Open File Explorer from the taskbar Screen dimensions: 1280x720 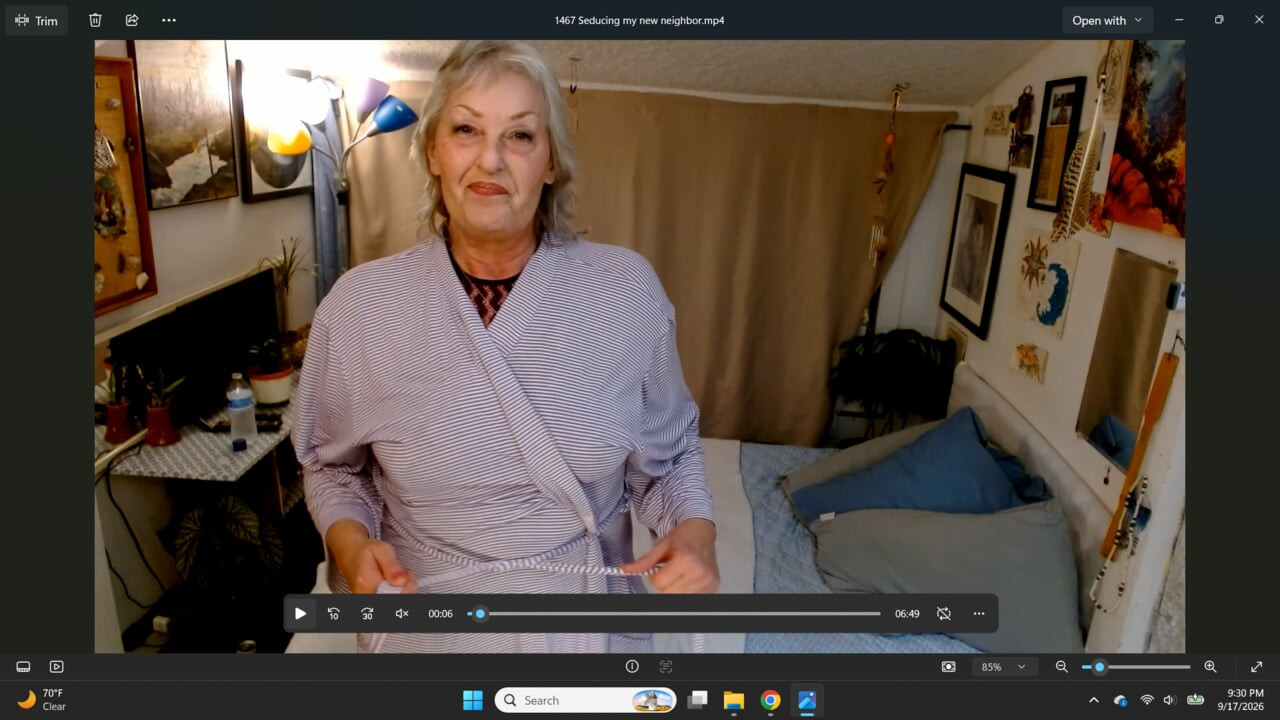click(x=734, y=700)
